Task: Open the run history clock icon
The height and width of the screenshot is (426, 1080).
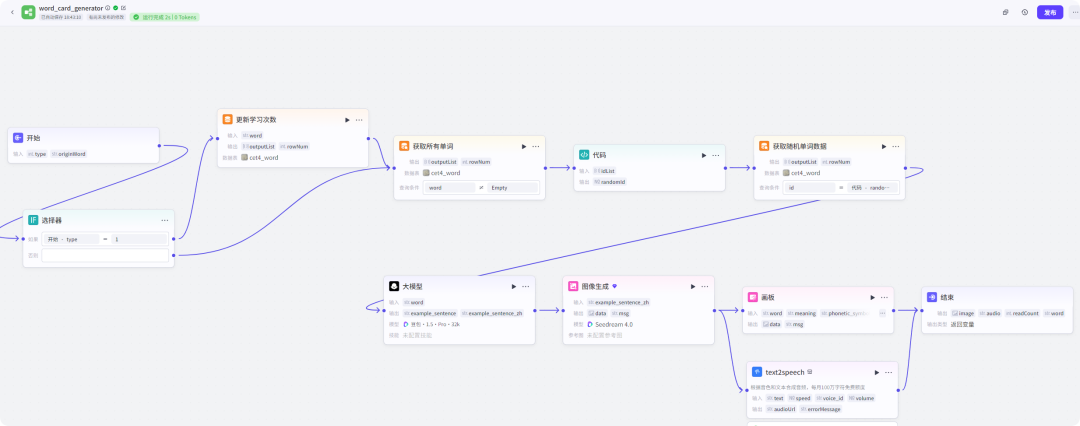Action: pyautogui.click(x=1025, y=12)
